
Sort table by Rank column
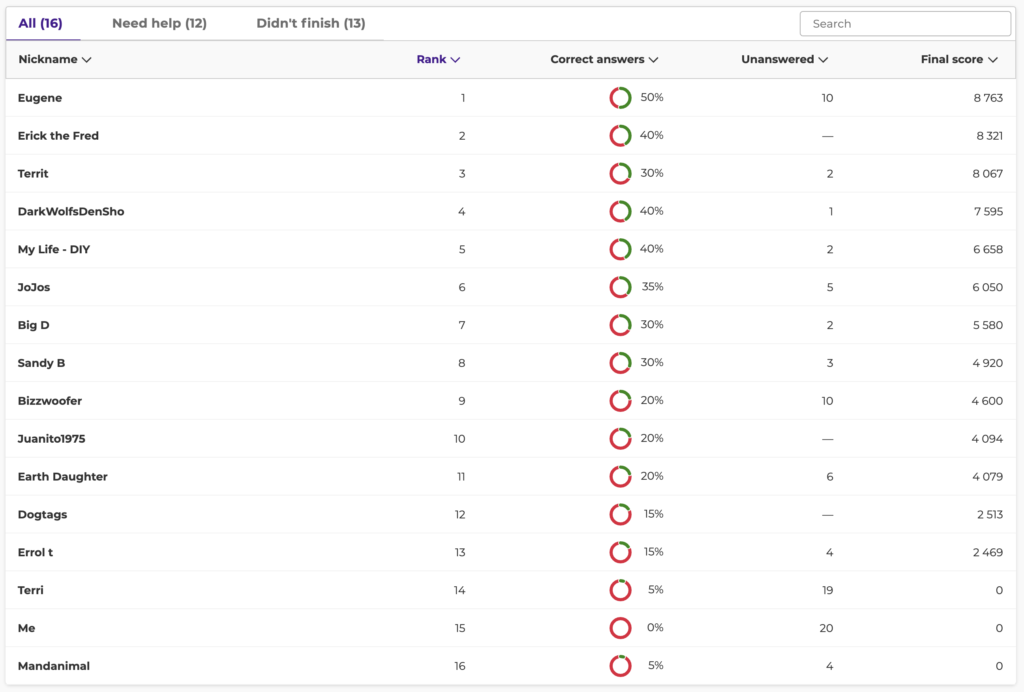pos(438,60)
